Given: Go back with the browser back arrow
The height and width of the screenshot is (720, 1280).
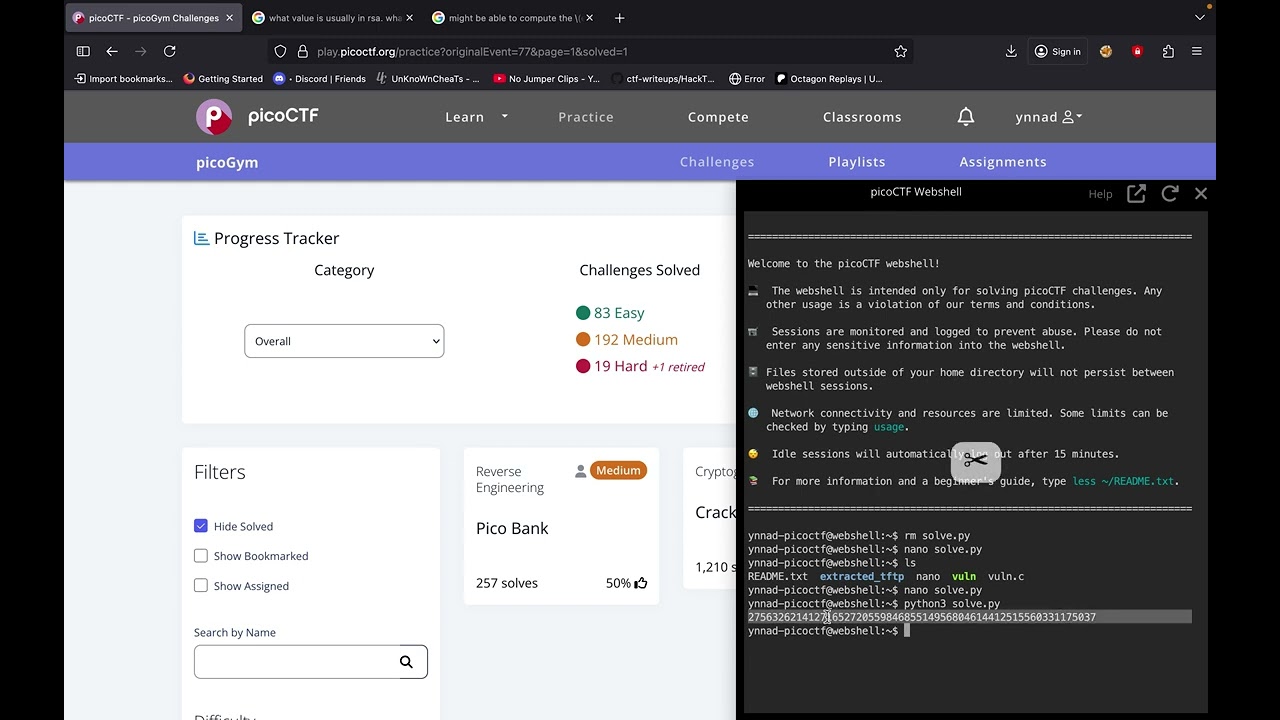Looking at the screenshot, I should tap(112, 51).
